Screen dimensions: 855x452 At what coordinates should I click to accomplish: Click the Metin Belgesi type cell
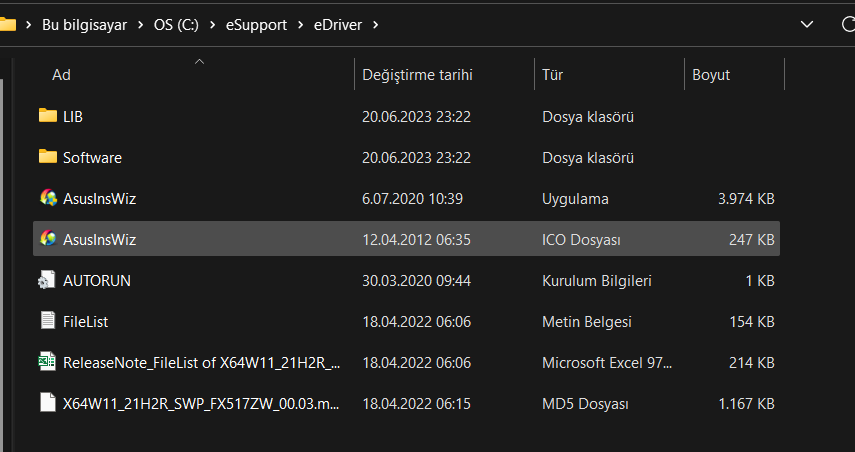(x=587, y=322)
